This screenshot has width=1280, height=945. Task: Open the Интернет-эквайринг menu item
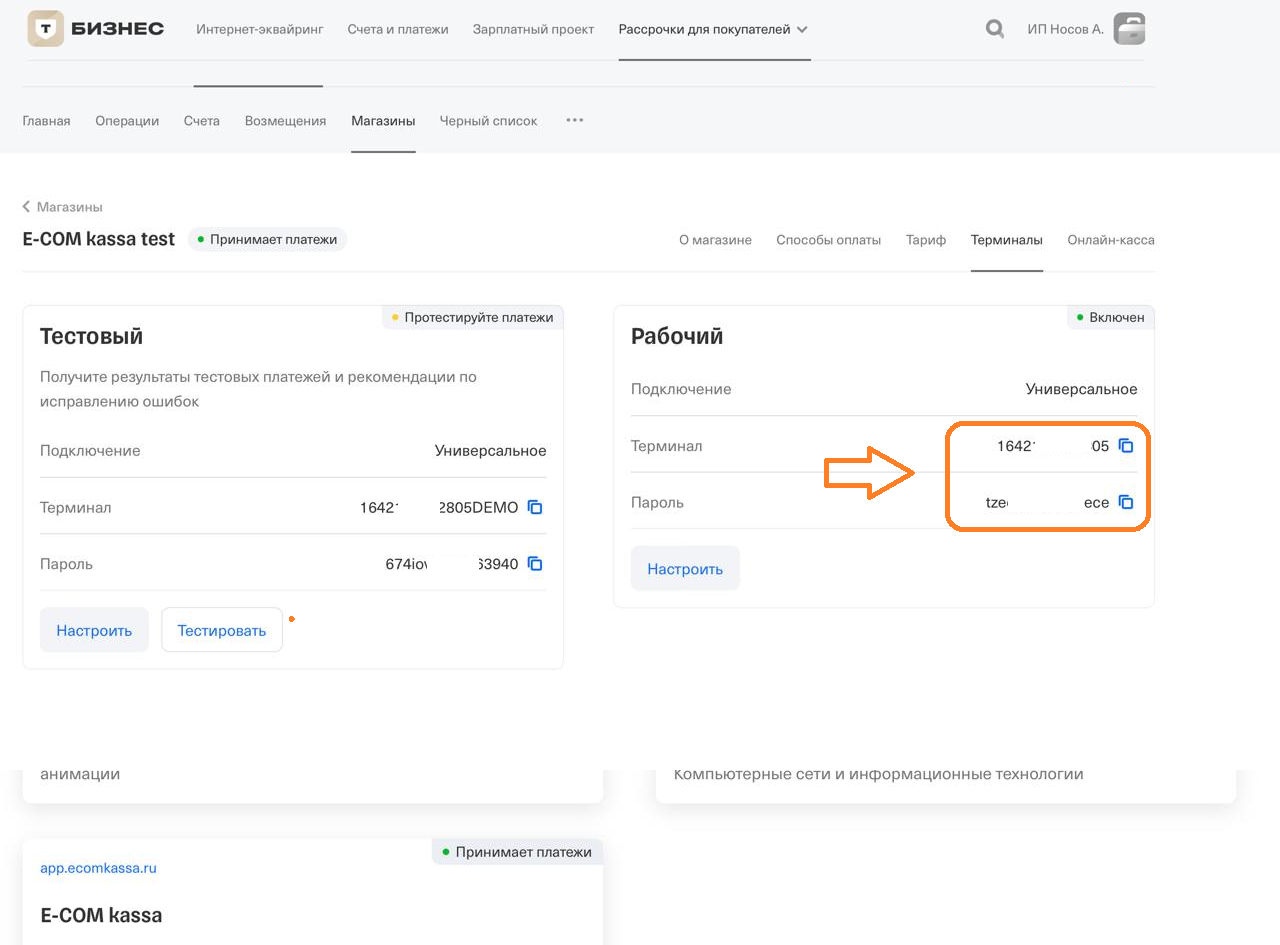pyautogui.click(x=260, y=29)
